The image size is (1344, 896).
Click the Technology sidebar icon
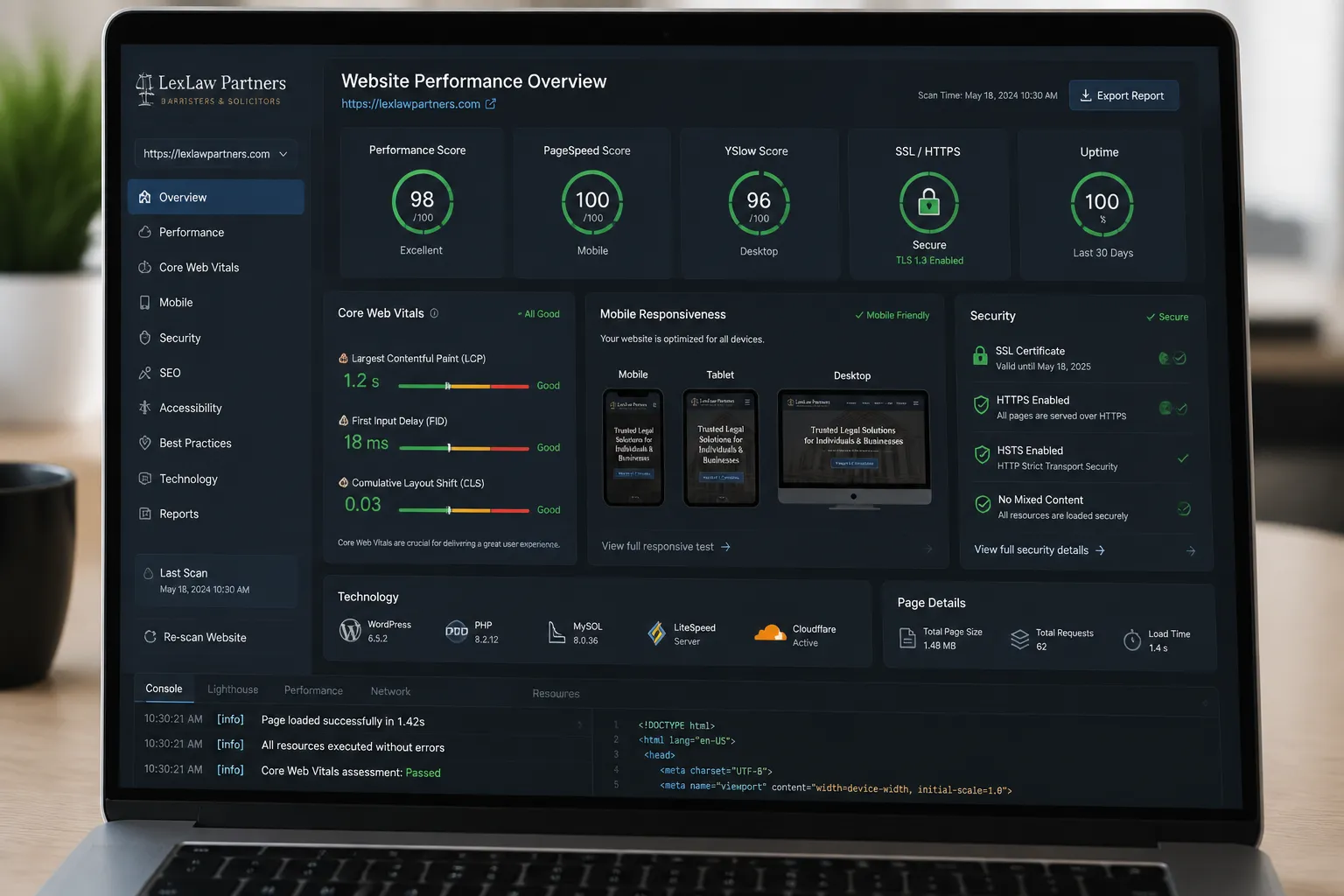pyautogui.click(x=145, y=479)
